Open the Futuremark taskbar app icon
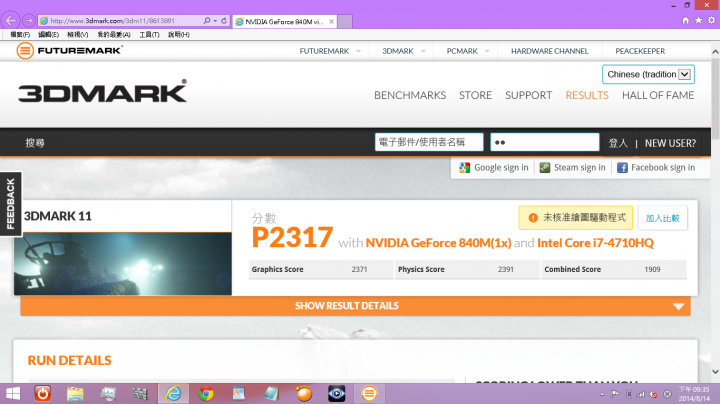The image size is (720, 404). 369,393
